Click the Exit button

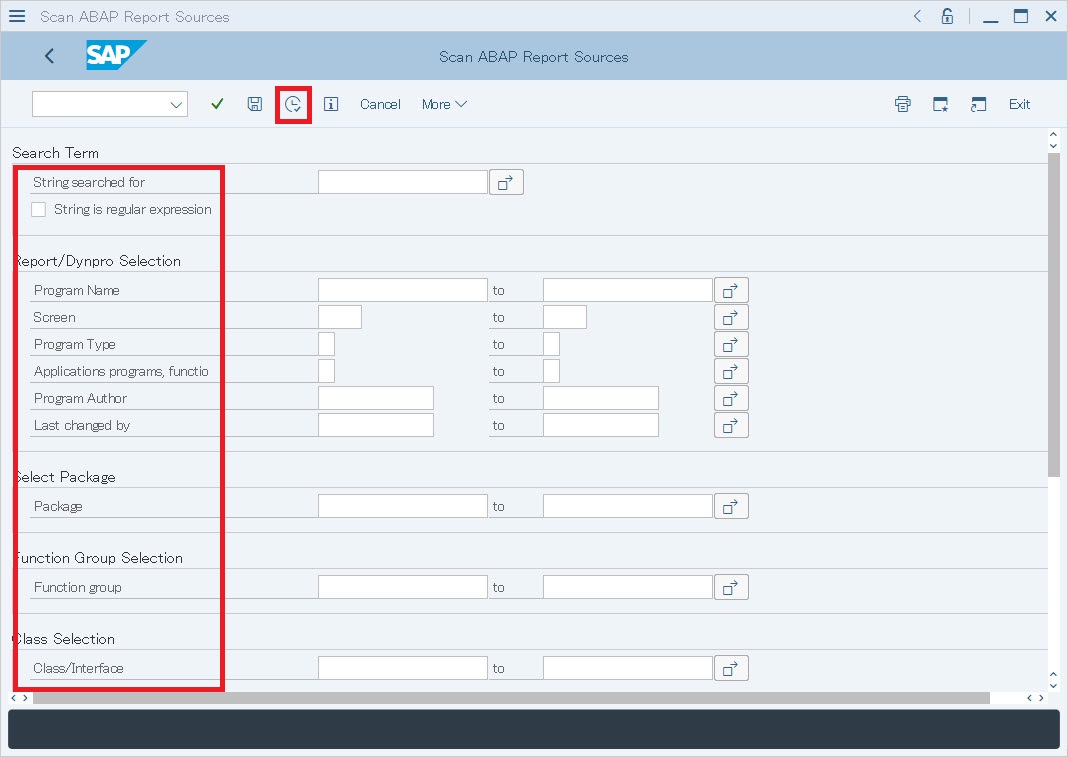click(1019, 104)
